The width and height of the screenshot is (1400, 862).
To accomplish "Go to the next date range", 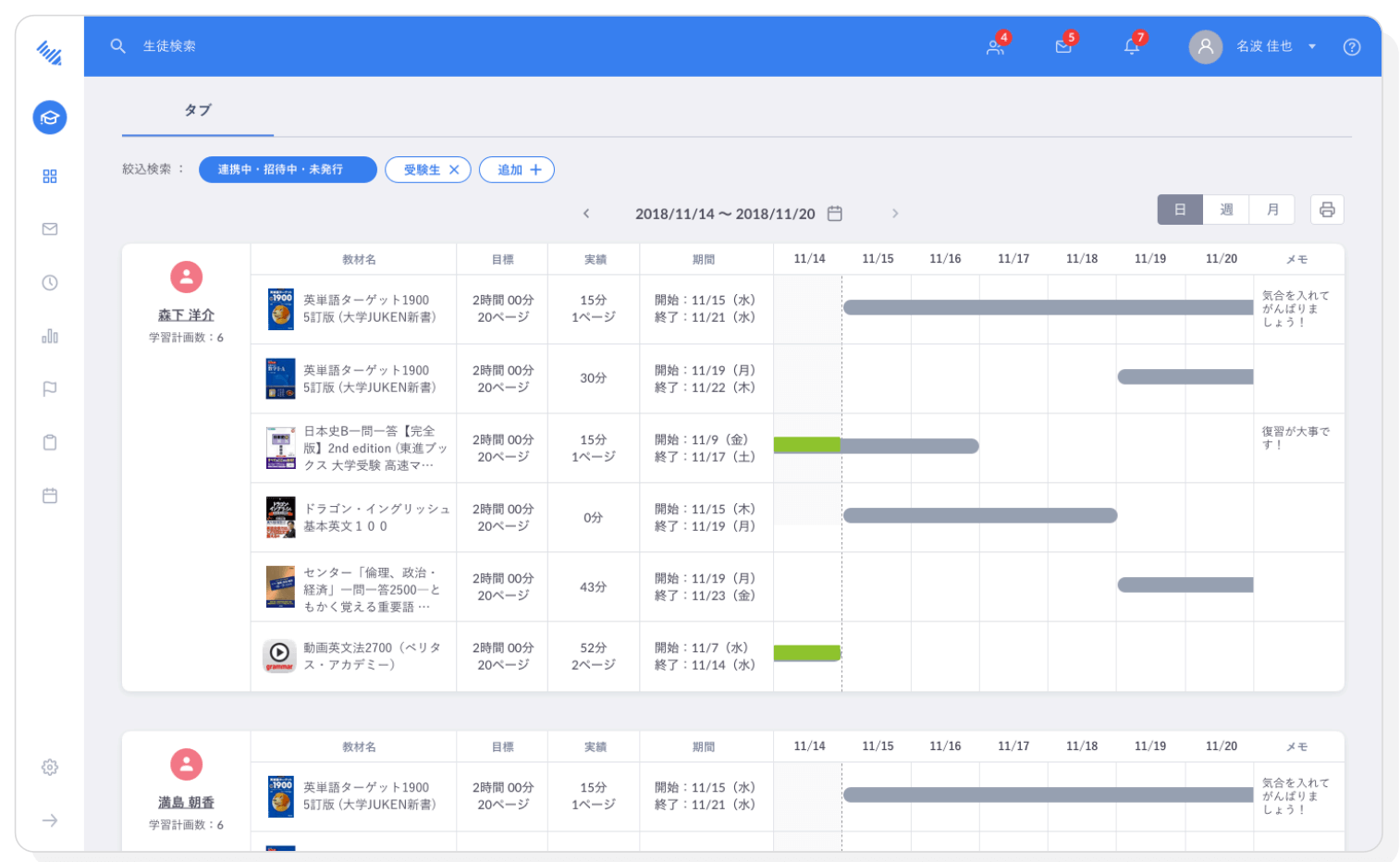I will (x=894, y=214).
